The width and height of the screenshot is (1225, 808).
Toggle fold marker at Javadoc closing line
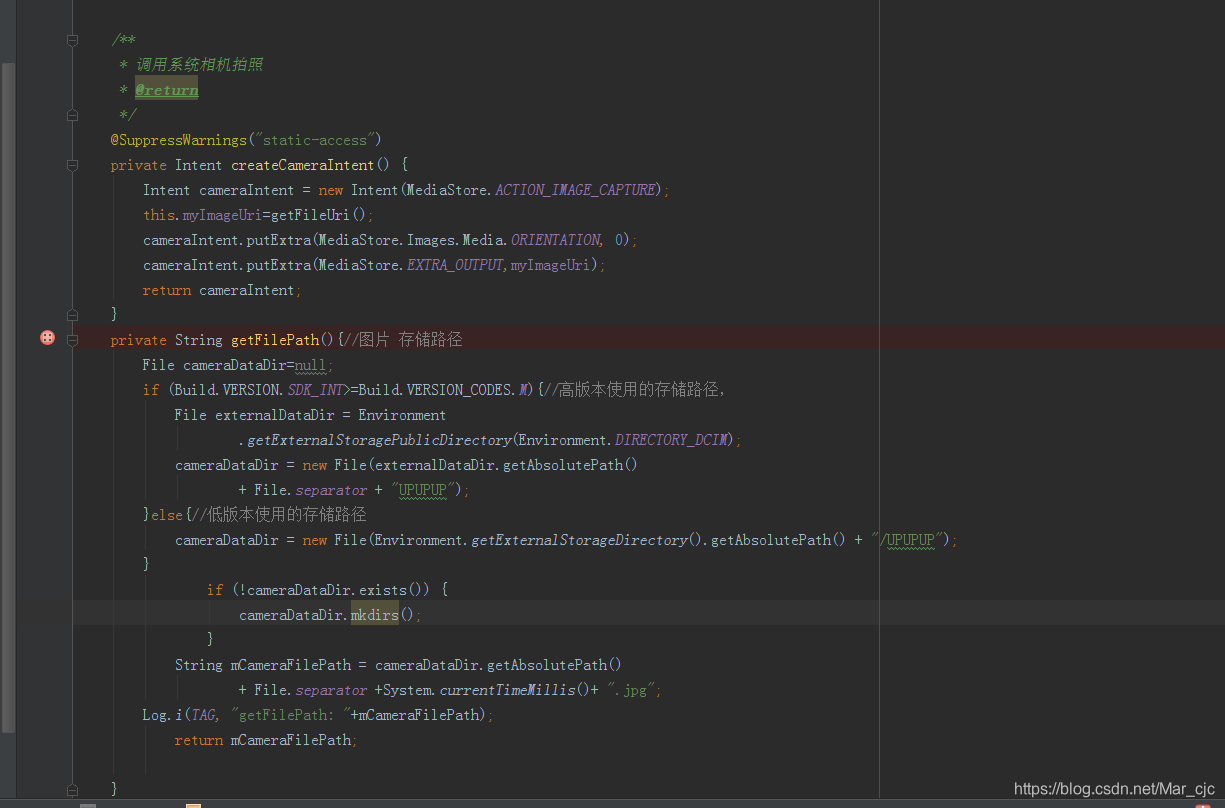pos(72,115)
